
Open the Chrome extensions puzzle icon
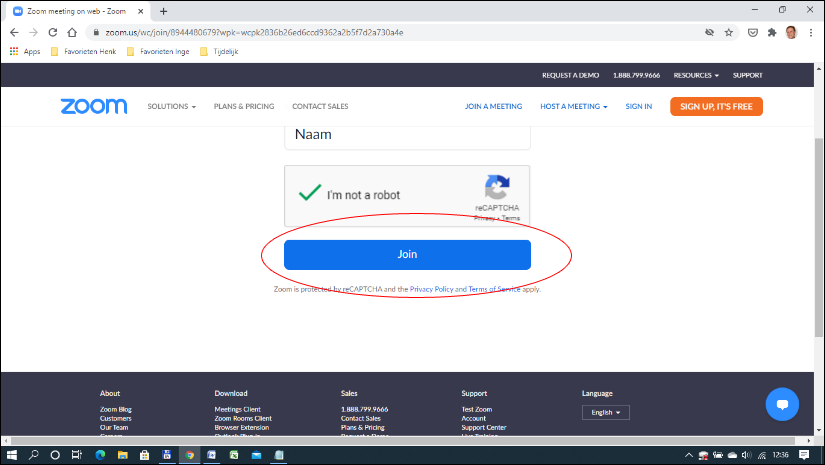pos(771,32)
